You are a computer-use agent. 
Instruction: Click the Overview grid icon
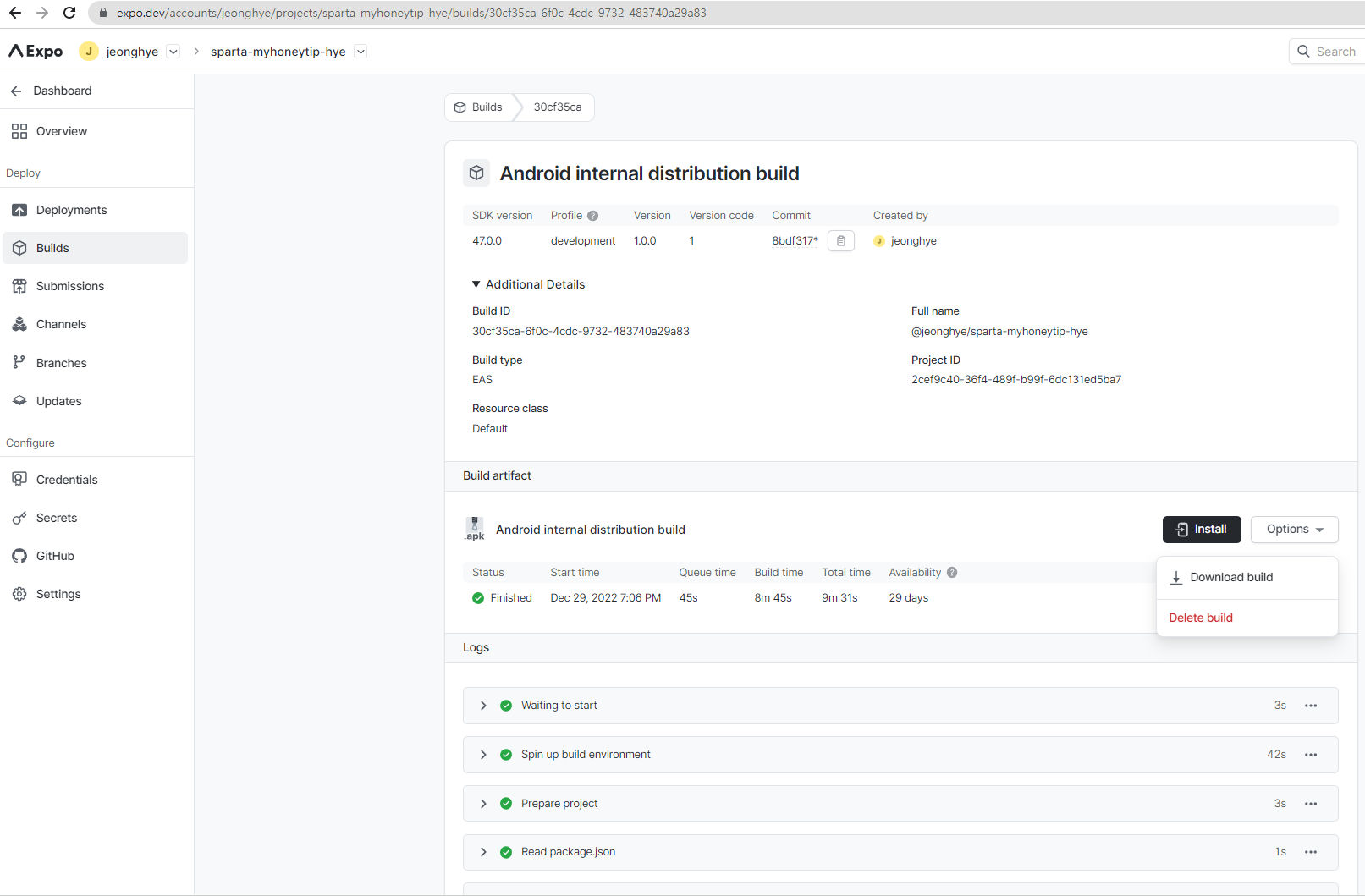click(19, 131)
